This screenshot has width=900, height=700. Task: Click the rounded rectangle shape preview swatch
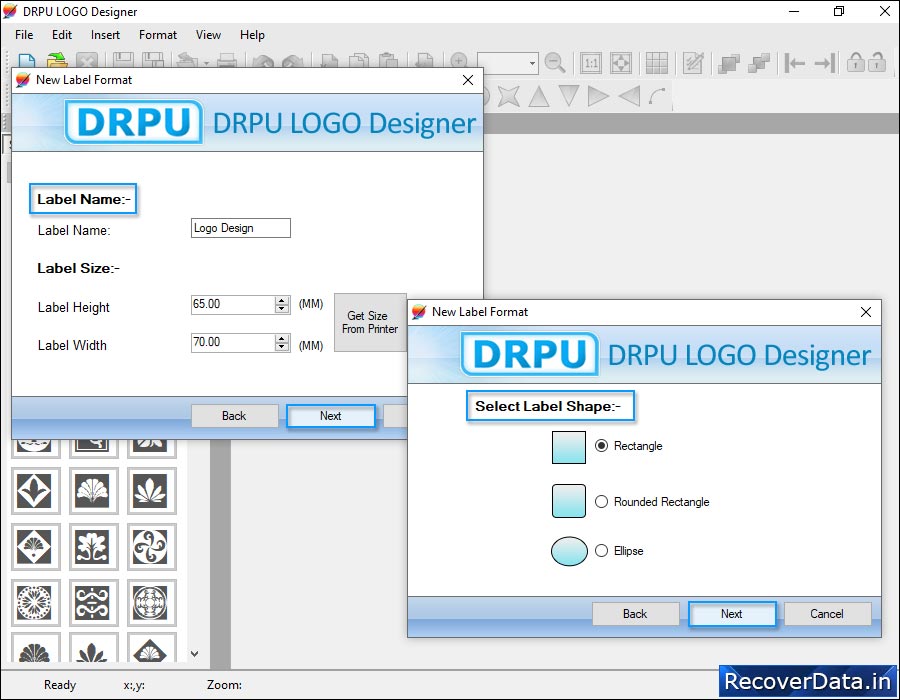(x=569, y=501)
